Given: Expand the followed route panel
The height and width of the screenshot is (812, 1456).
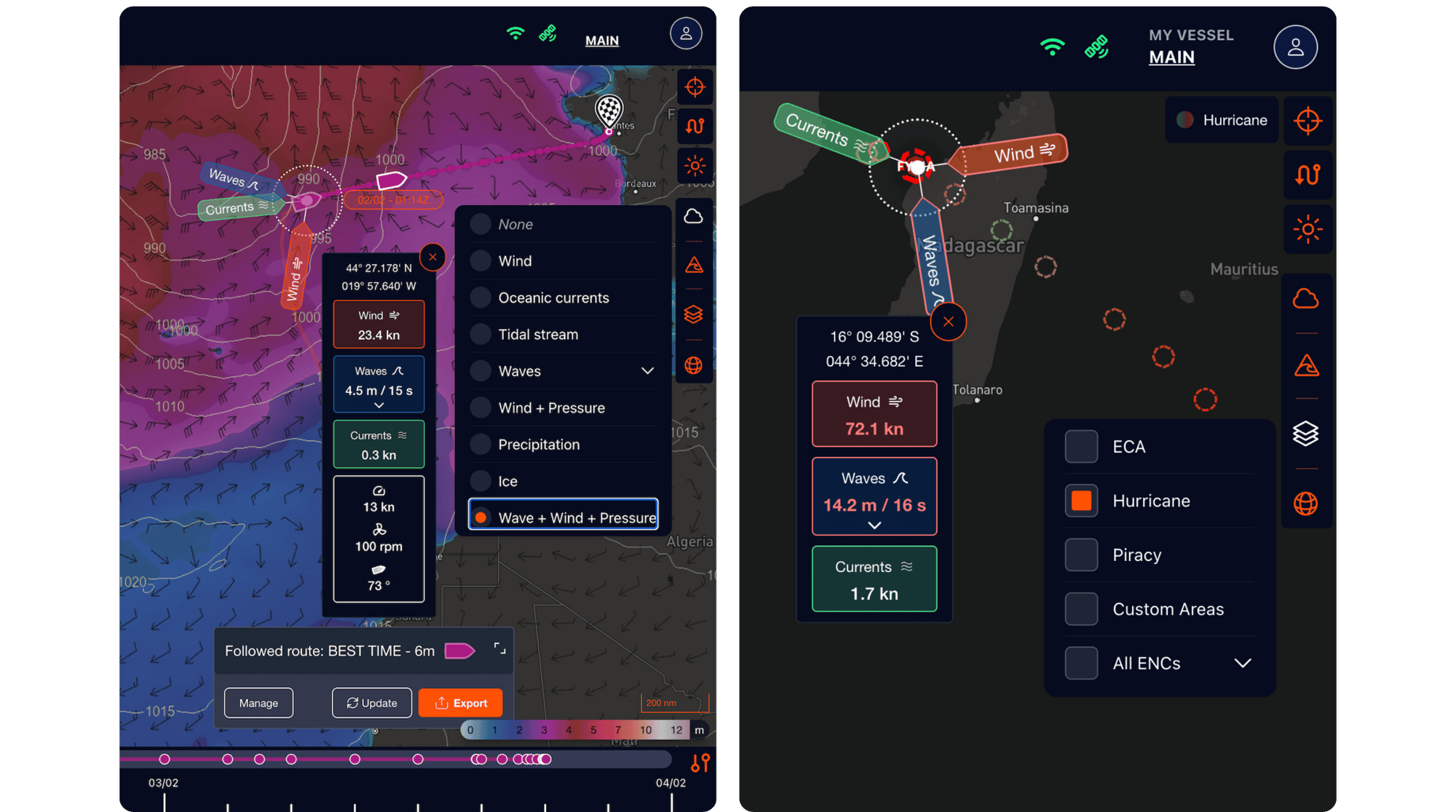Looking at the screenshot, I should (x=499, y=648).
